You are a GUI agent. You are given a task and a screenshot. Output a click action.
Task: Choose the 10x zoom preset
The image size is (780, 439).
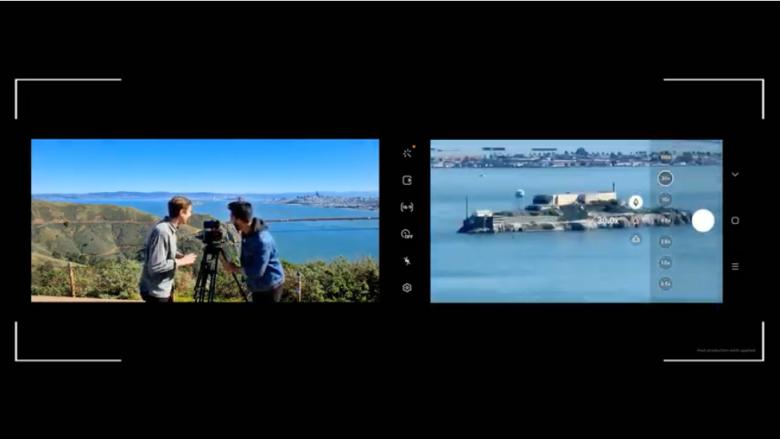click(666, 200)
